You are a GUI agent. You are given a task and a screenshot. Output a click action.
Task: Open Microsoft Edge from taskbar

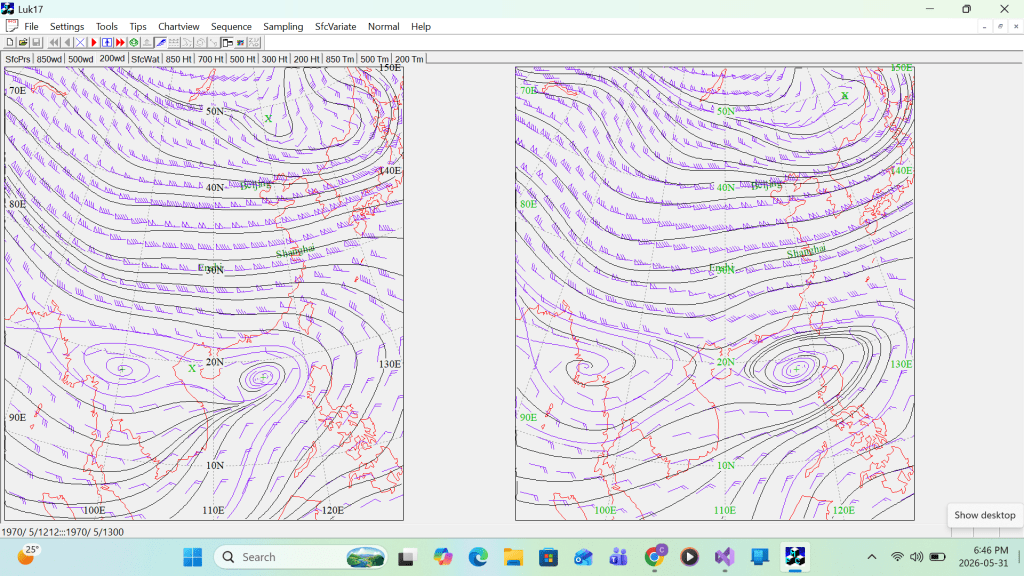click(478, 557)
